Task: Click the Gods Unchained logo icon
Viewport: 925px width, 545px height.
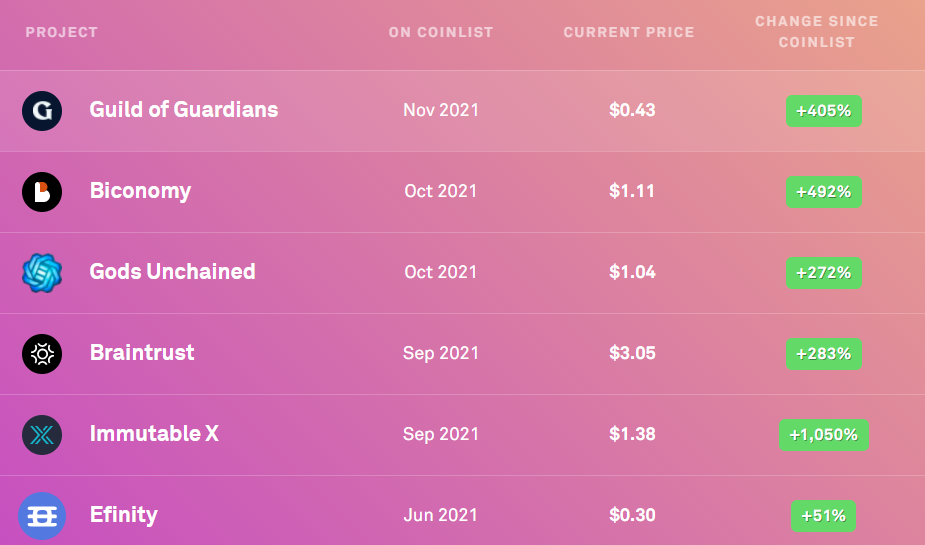Action: 42,272
